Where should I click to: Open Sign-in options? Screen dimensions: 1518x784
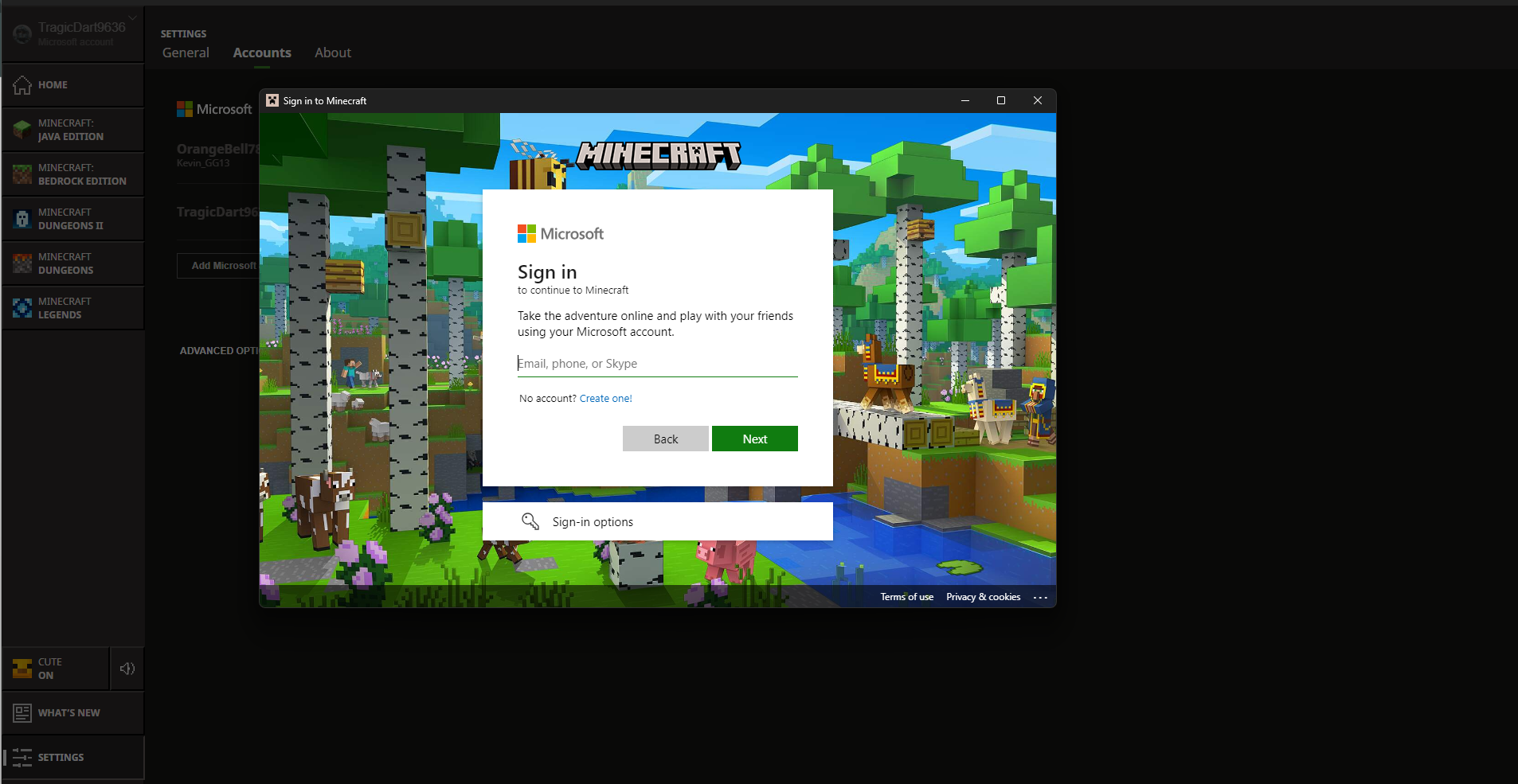point(658,521)
